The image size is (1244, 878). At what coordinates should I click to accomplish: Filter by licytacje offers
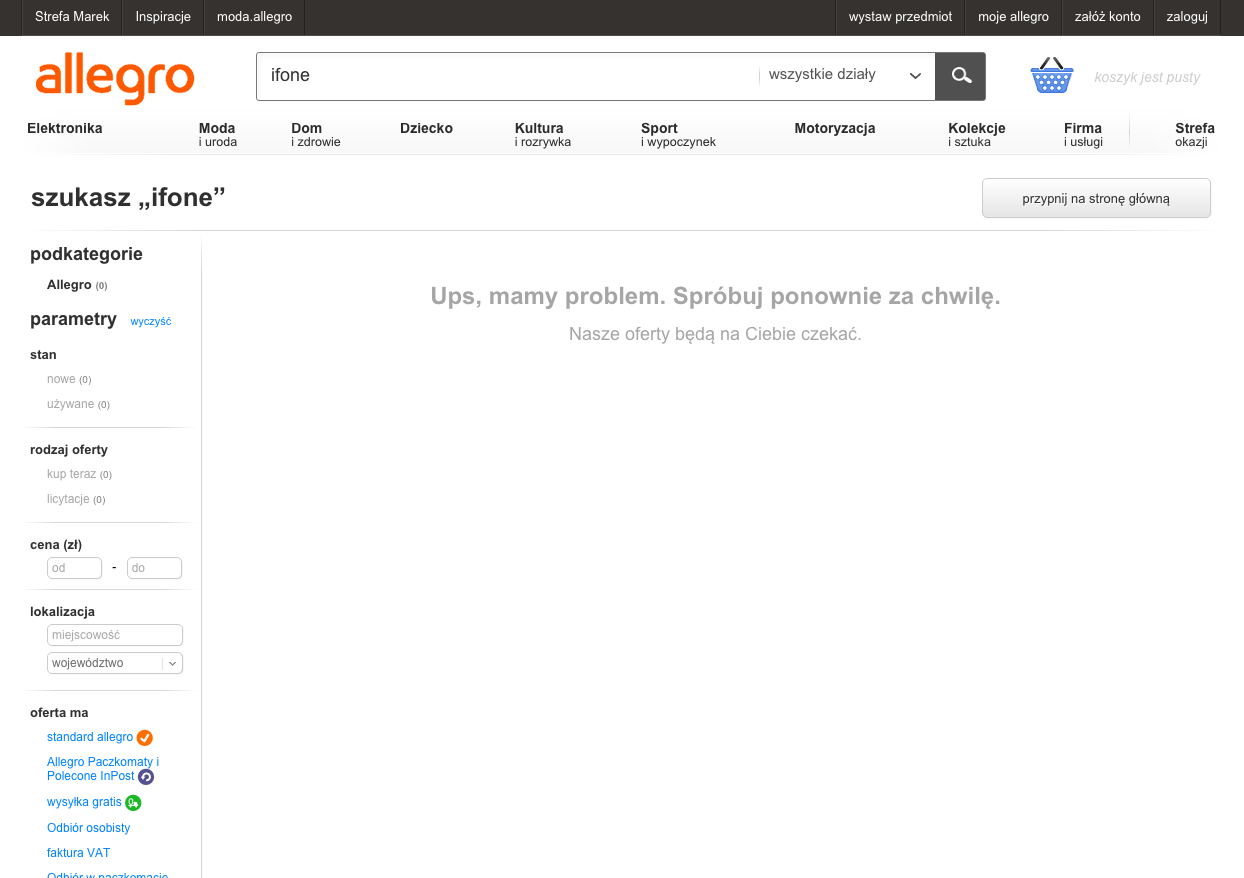click(x=68, y=499)
